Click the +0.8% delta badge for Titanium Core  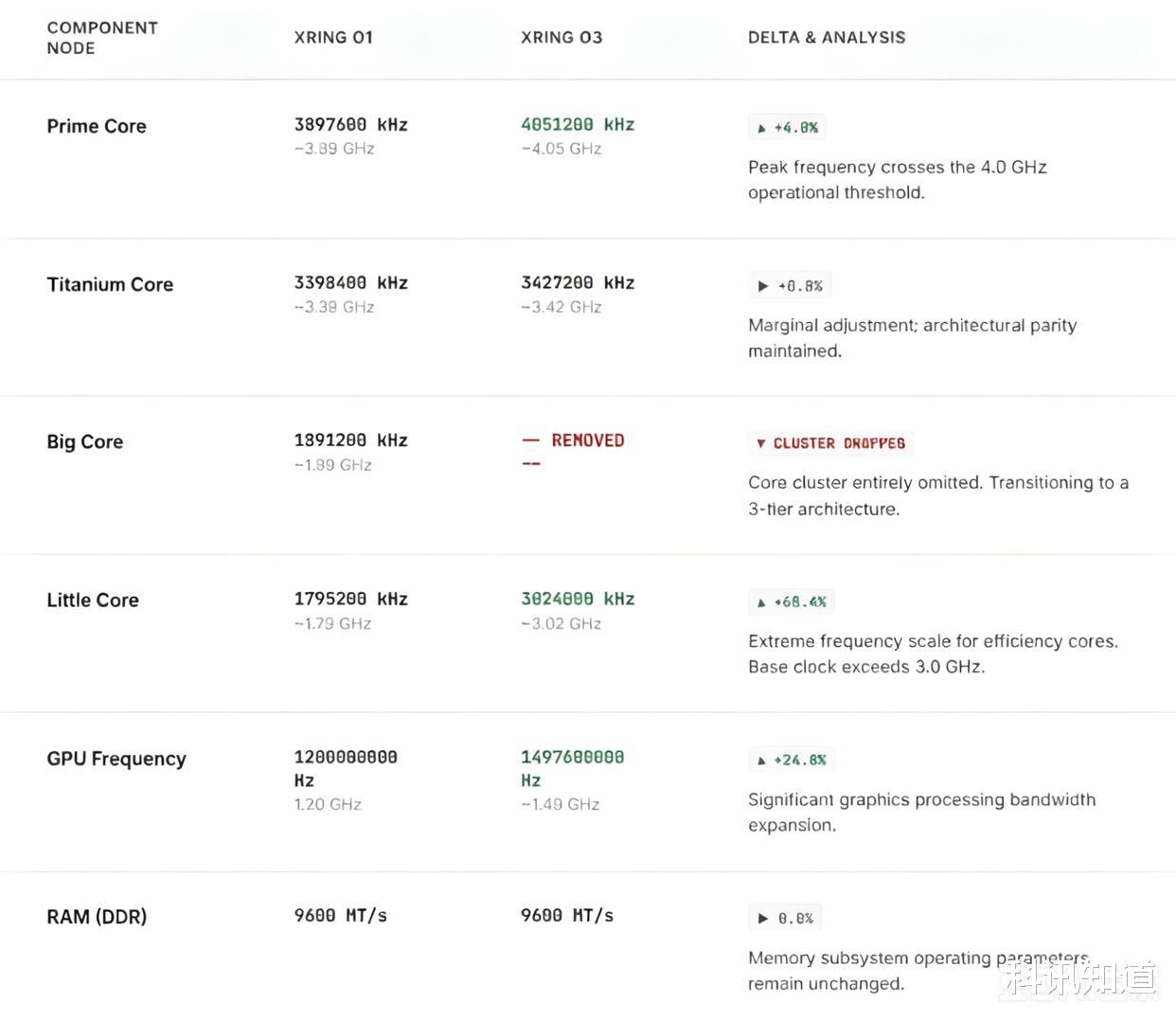tap(790, 285)
